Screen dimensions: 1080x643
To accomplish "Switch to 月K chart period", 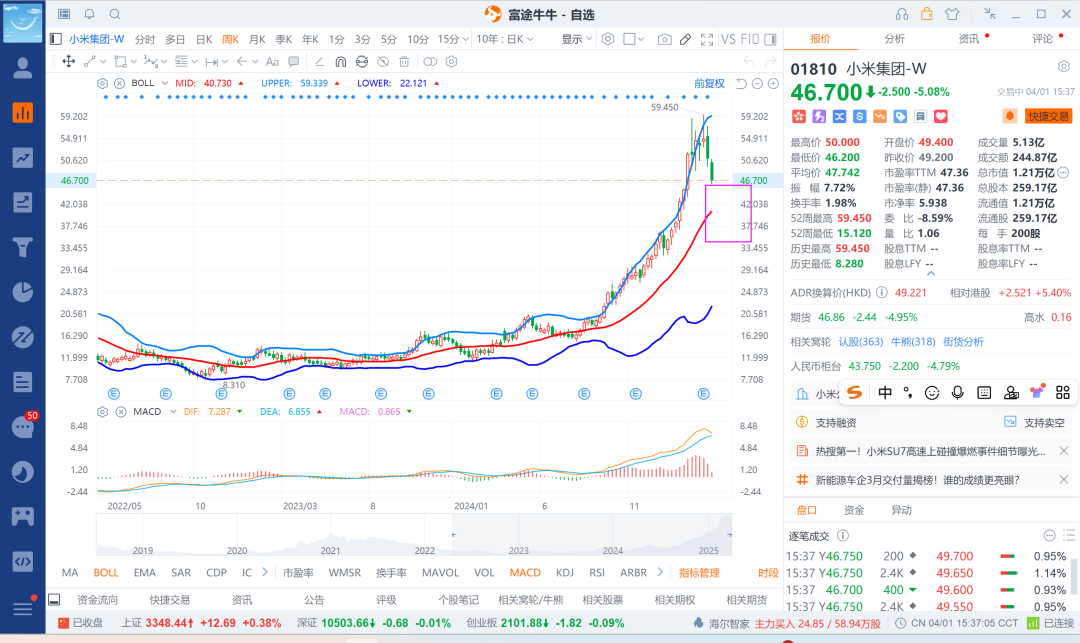I will [257, 39].
